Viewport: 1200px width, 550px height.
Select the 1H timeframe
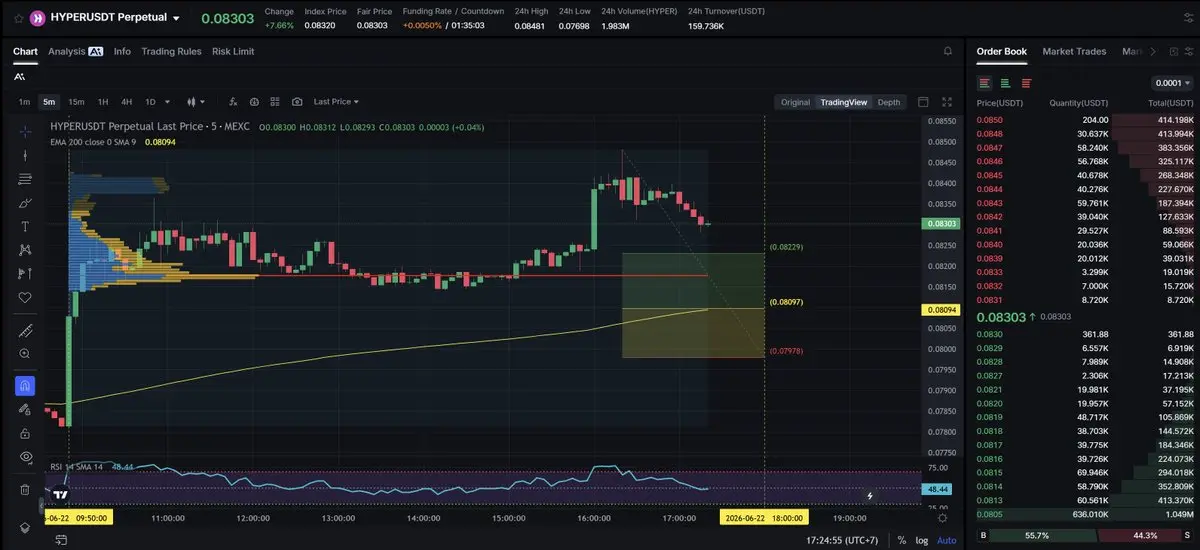pos(102,102)
